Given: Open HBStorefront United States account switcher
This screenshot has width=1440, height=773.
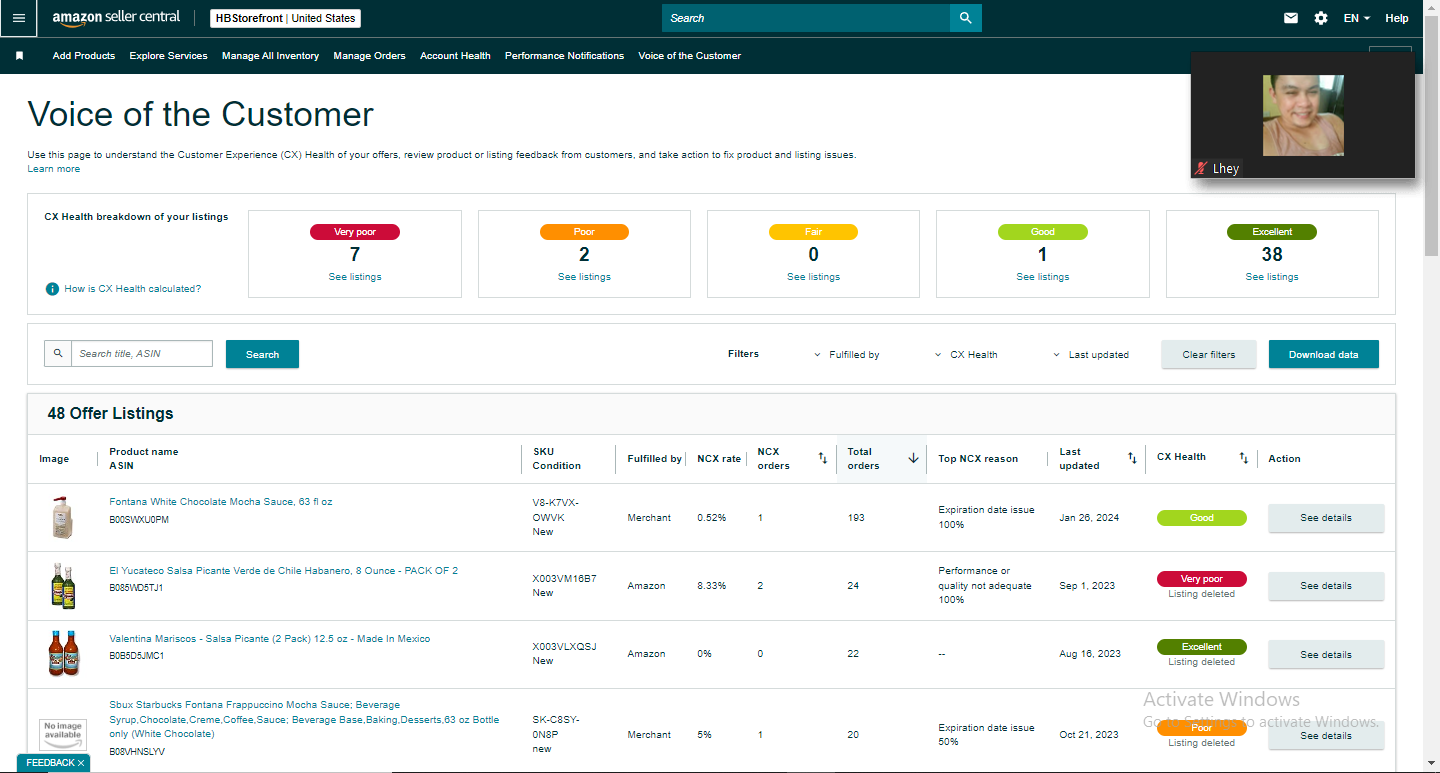Looking at the screenshot, I should (x=286, y=18).
